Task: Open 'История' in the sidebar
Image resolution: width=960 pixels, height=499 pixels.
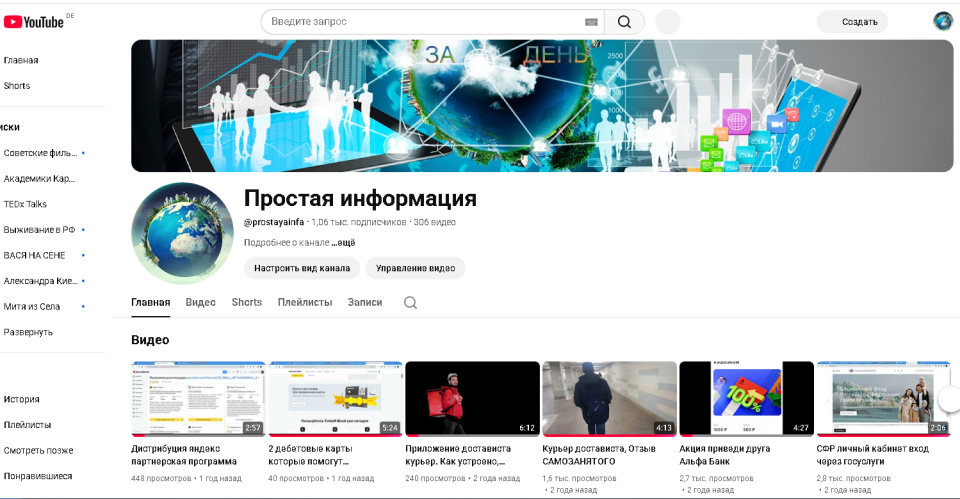Action: 21,399
